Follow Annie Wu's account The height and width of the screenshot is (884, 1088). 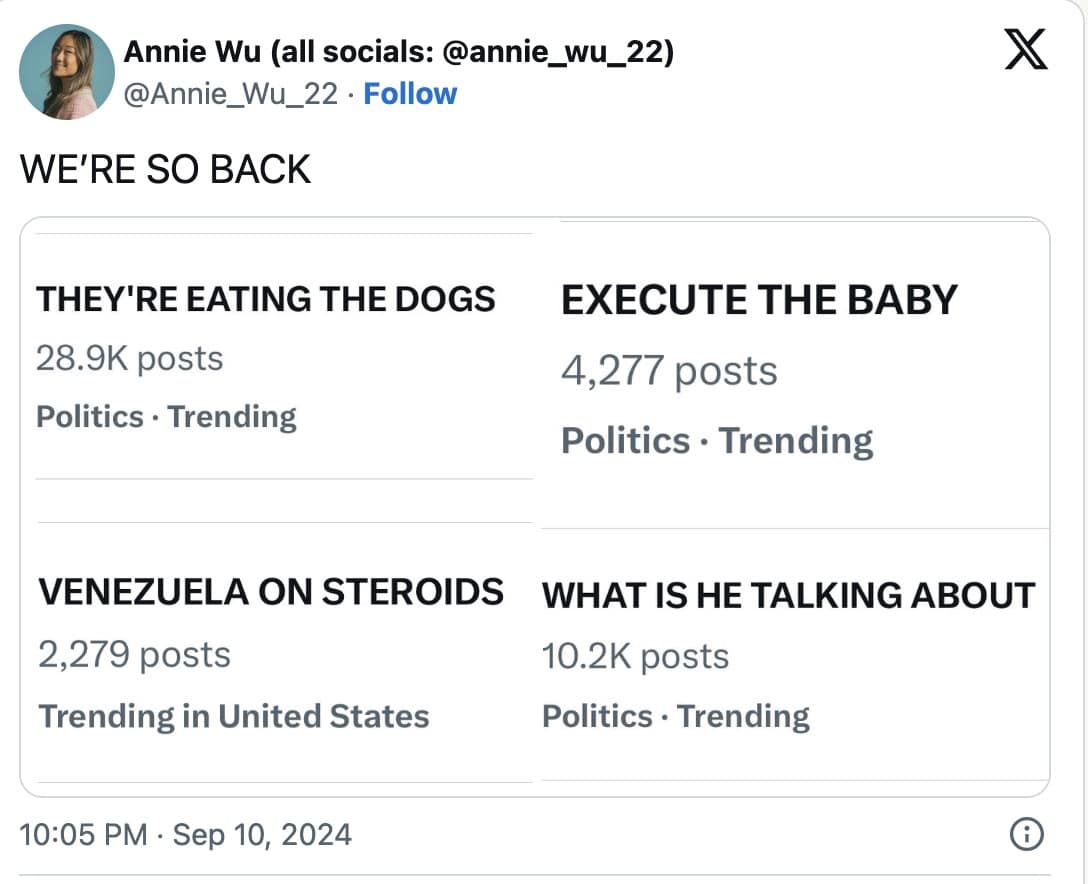pos(410,94)
